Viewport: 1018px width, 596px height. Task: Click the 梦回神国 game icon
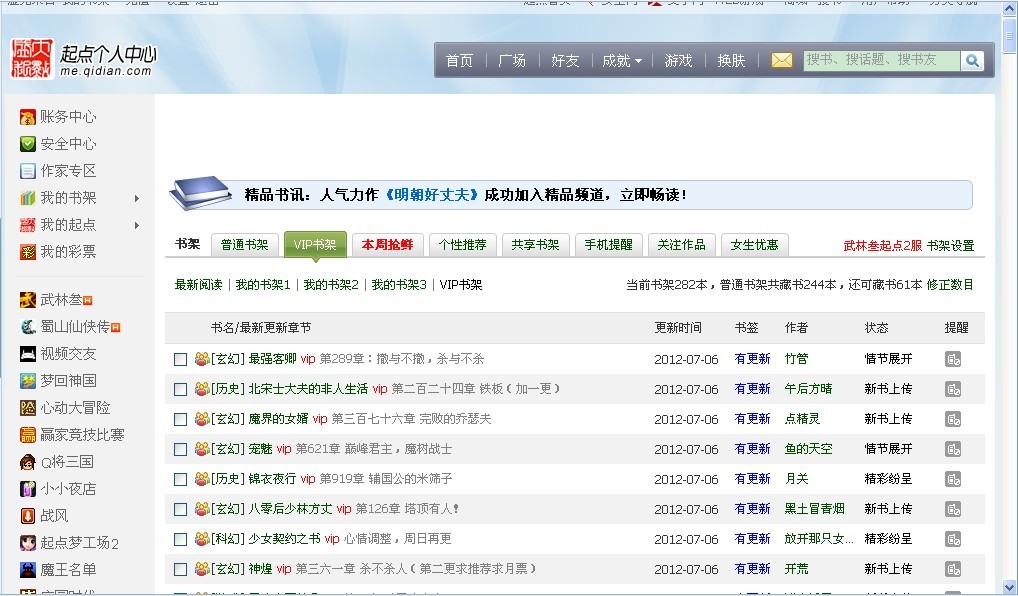point(27,381)
